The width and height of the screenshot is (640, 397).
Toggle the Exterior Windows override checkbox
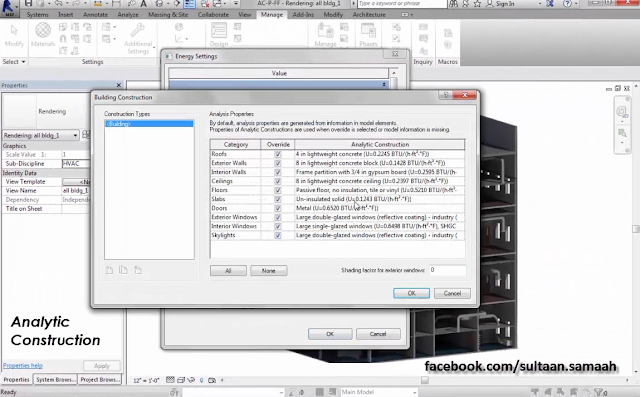[x=278, y=217]
